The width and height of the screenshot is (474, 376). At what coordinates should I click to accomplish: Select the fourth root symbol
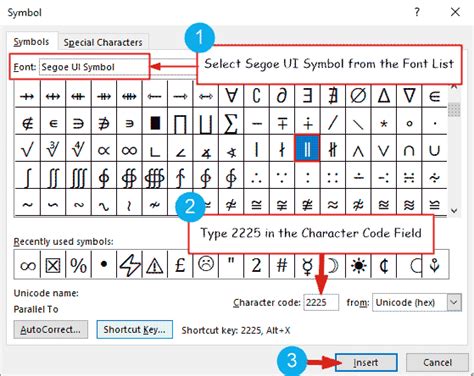[78, 149]
